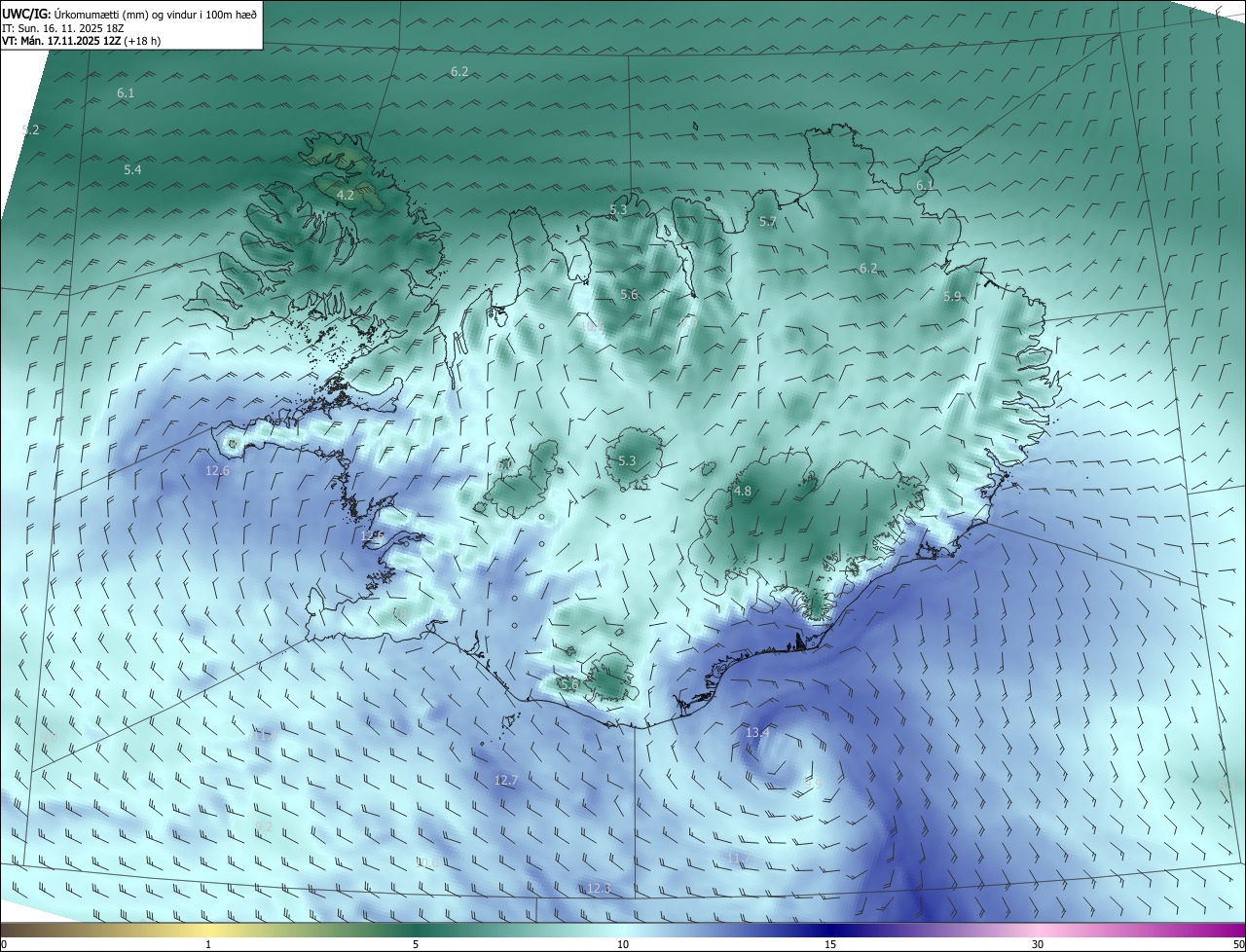The height and width of the screenshot is (952, 1246).
Task: Click the 5.4 value label on the map
Action: 132,170
